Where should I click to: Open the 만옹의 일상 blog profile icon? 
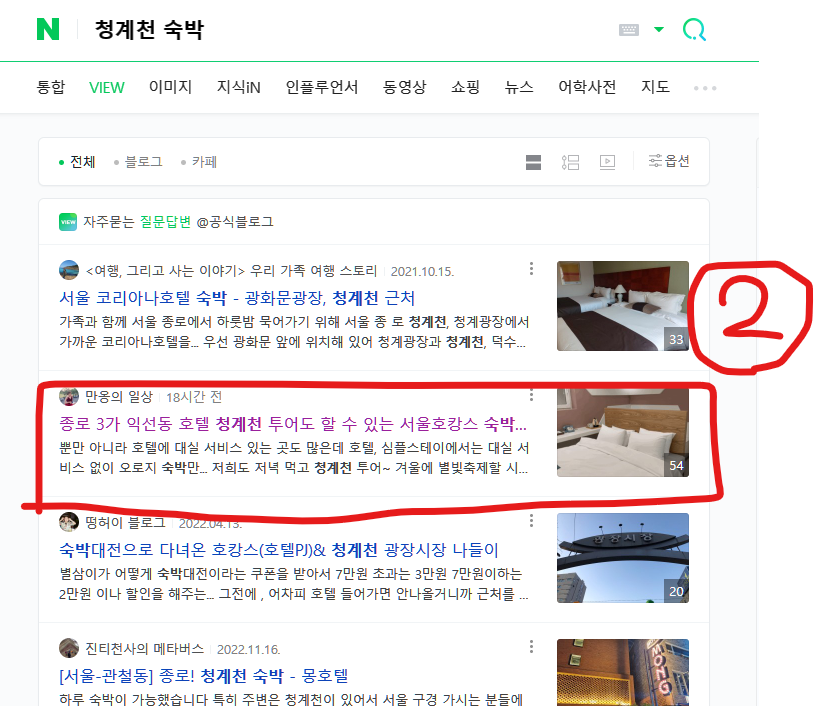click(x=69, y=397)
